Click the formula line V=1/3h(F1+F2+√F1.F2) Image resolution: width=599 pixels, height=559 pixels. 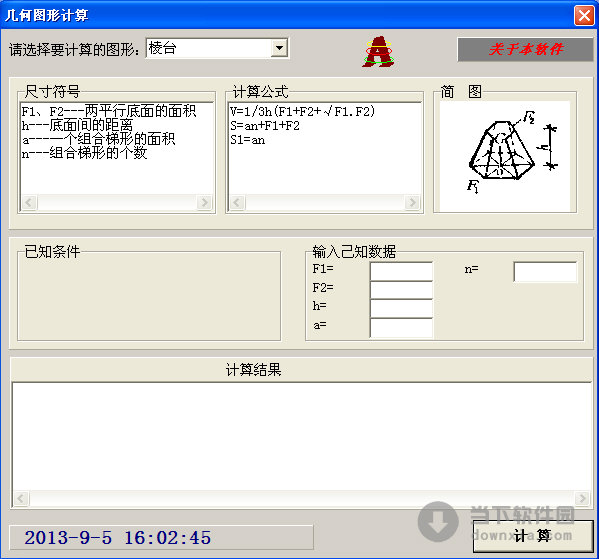tap(302, 111)
